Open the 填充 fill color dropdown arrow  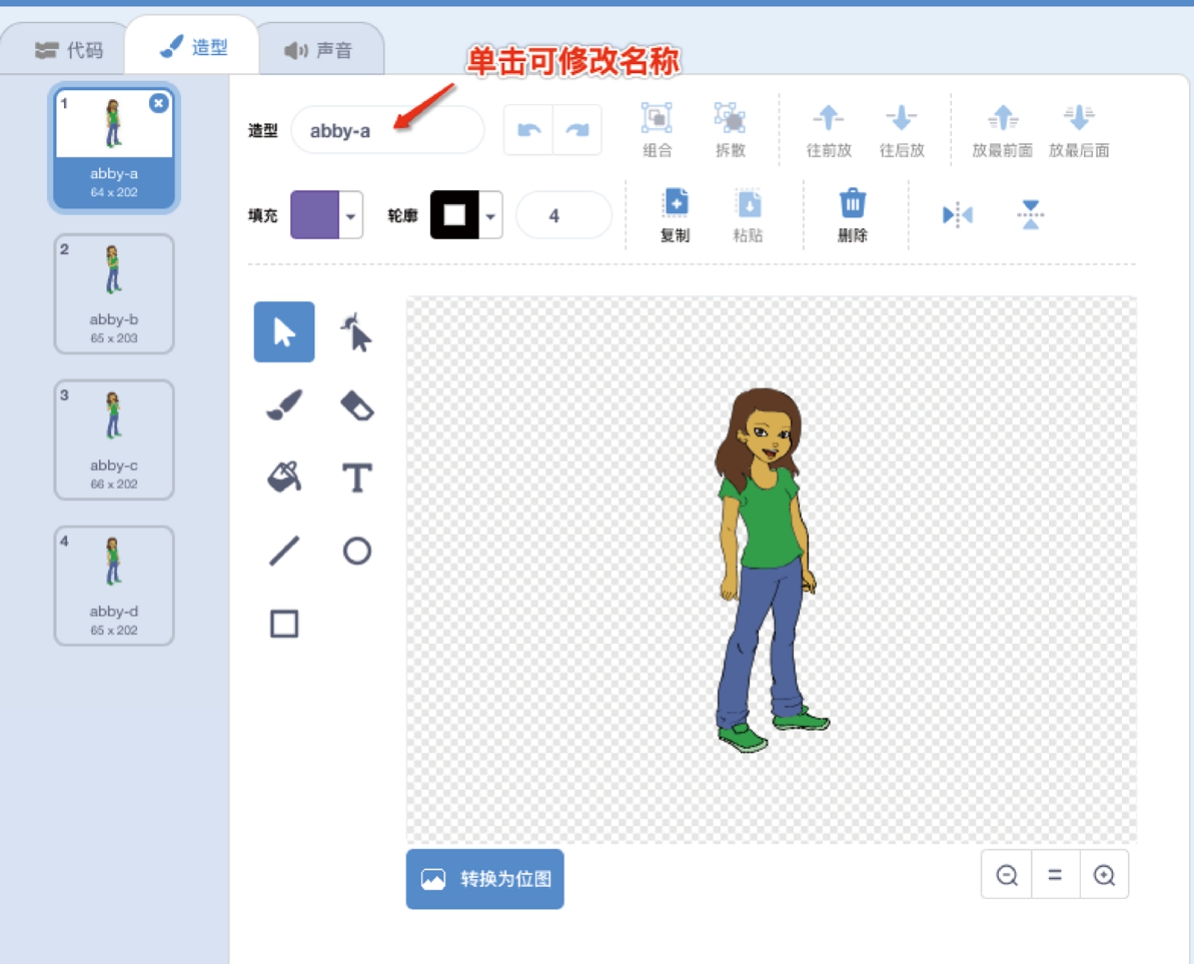coord(350,215)
